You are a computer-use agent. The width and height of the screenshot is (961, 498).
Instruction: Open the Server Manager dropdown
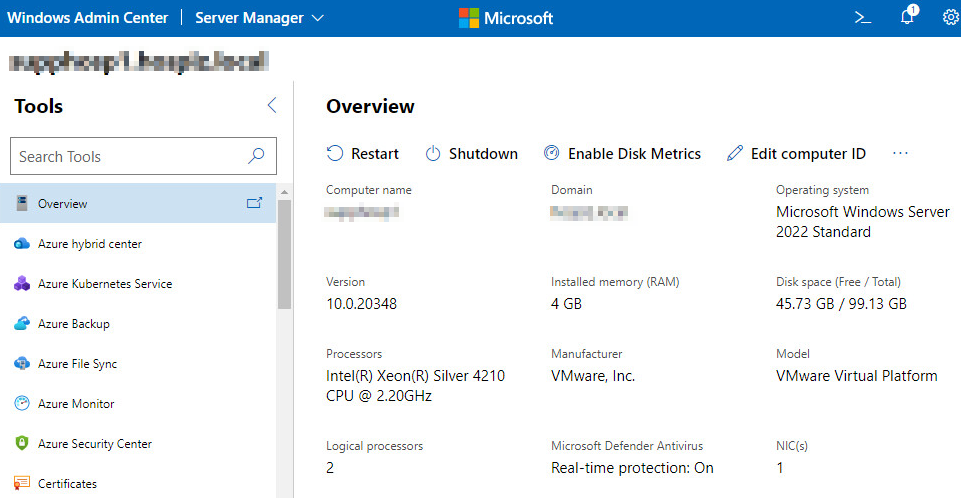pos(259,18)
